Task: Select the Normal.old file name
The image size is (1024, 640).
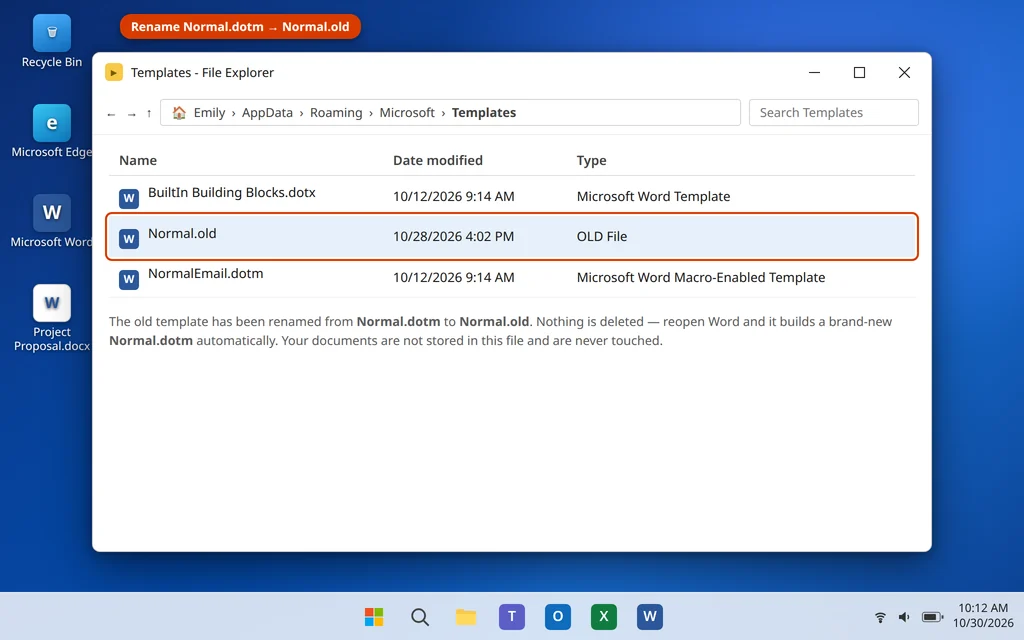Action: [182, 233]
